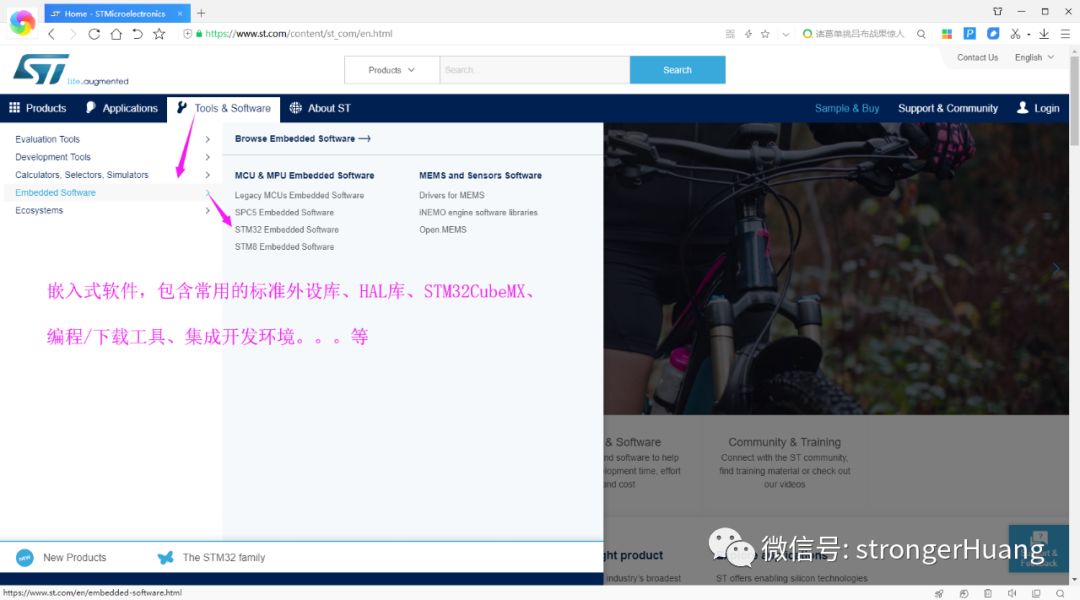This screenshot has width=1080, height=600.
Task: Click New Products at the bottom
Action: (61, 557)
